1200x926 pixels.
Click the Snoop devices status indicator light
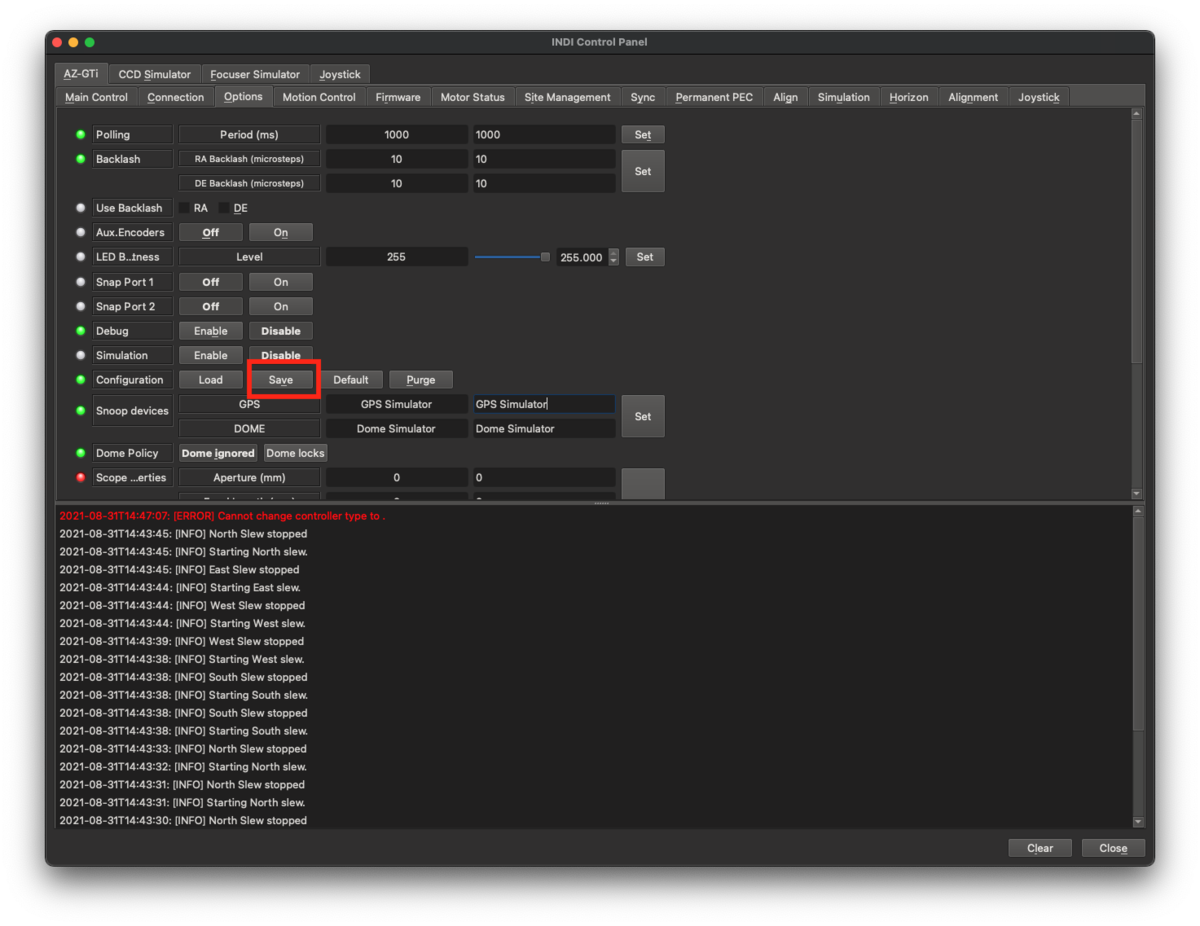click(81, 411)
